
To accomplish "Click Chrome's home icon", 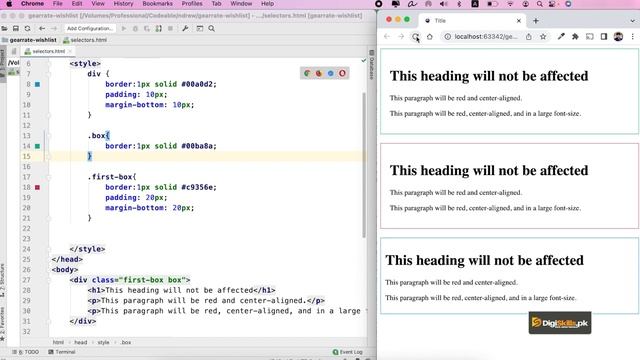I will pos(430,37).
